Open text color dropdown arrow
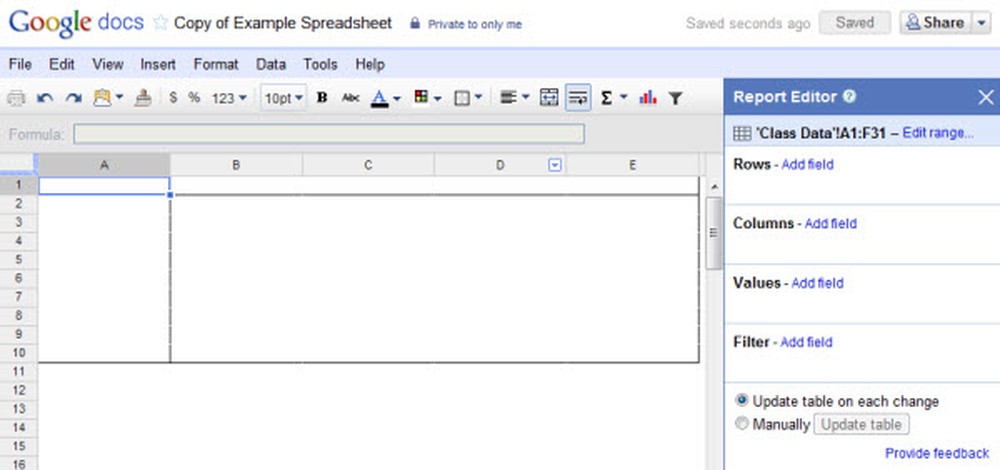Screen dimensions: 1000x470 tap(397, 98)
